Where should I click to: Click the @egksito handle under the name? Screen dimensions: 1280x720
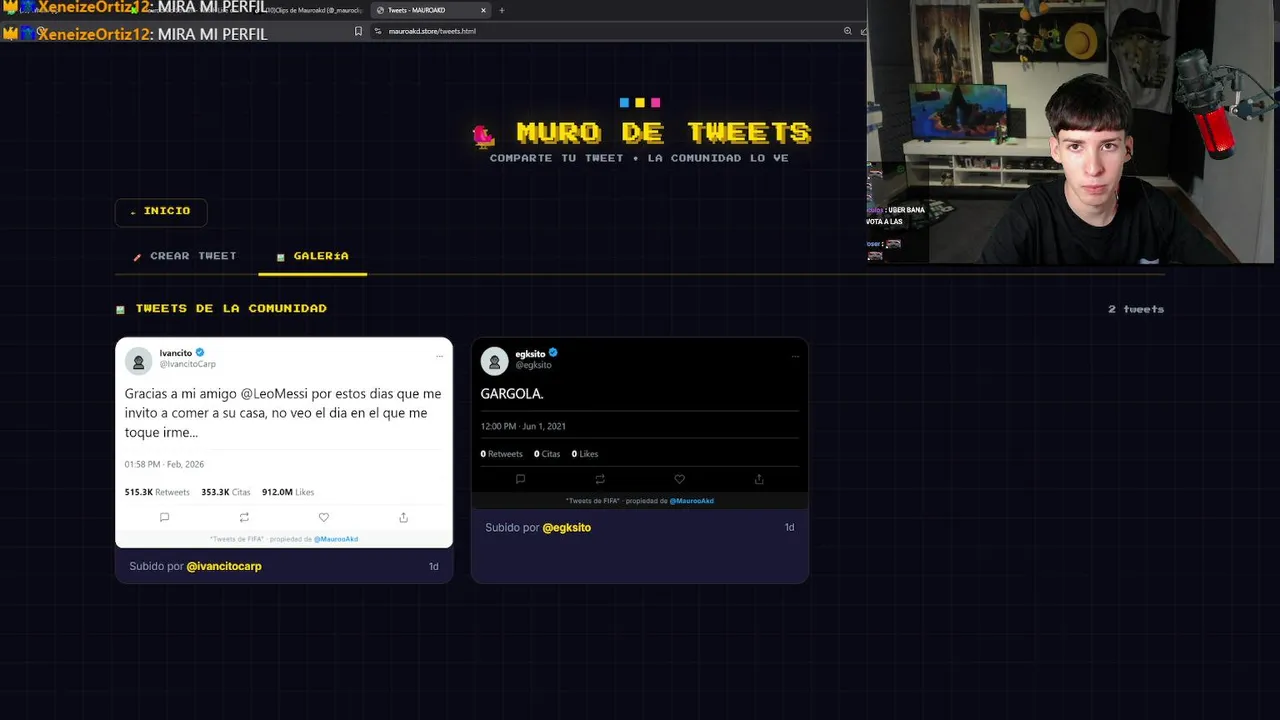pyautogui.click(x=534, y=365)
